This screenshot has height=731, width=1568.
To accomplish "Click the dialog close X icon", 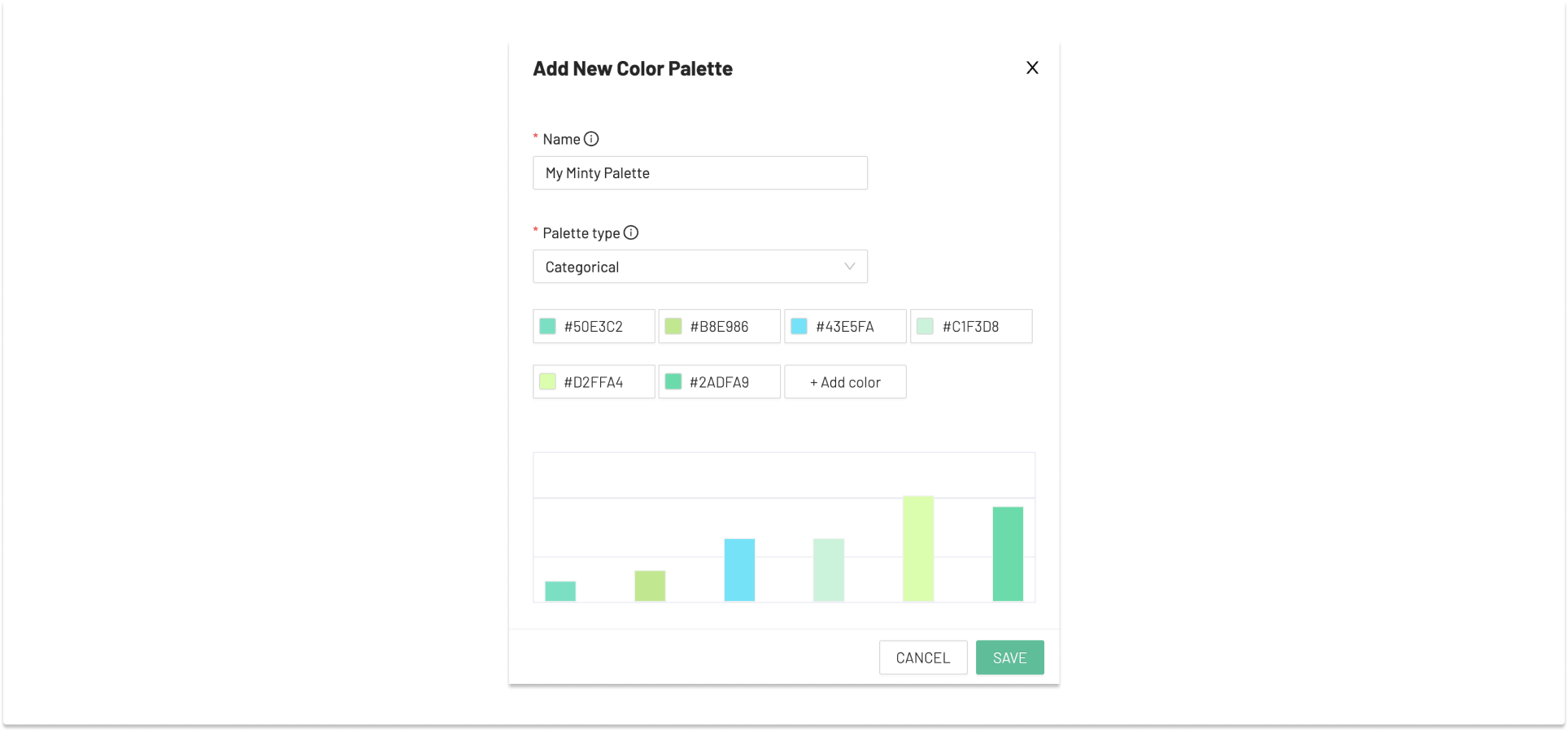I will pos(1032,67).
